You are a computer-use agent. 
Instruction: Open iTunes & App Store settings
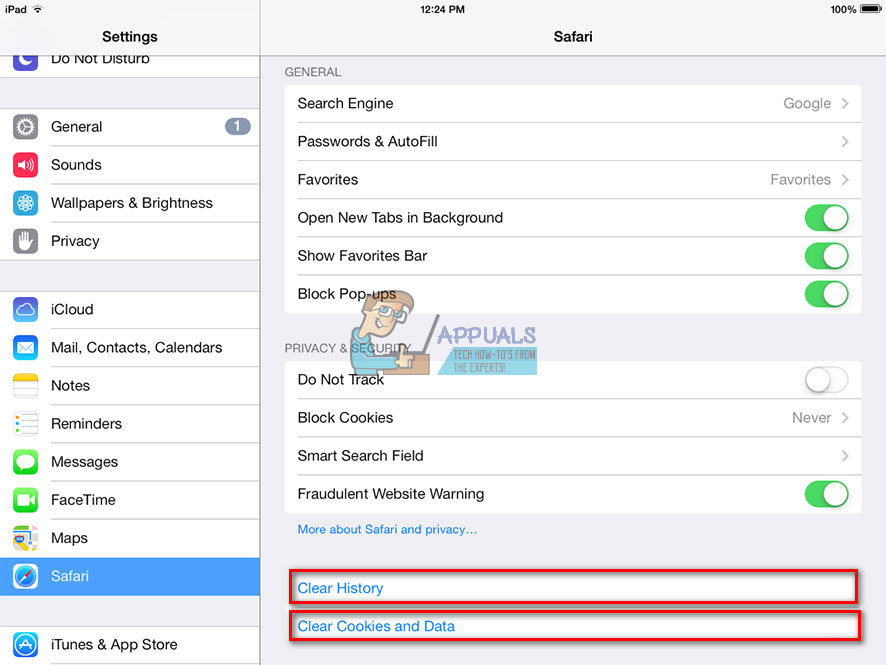pos(130,645)
